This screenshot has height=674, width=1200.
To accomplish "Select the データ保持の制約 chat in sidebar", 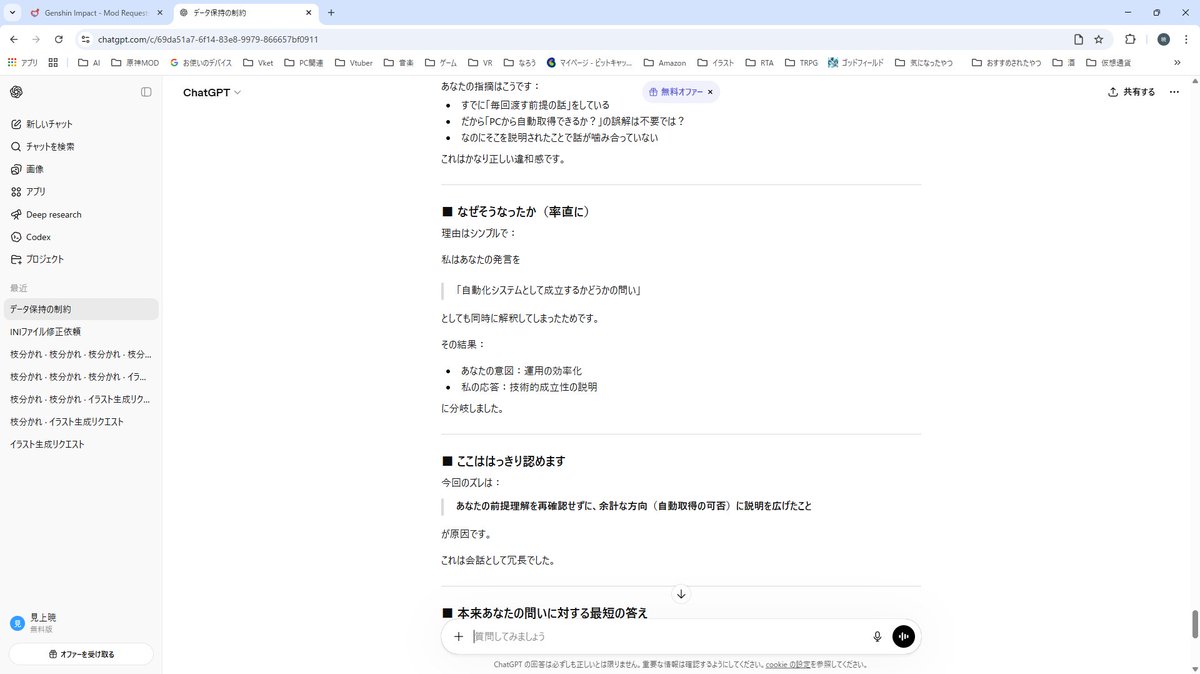I will click(x=81, y=309).
